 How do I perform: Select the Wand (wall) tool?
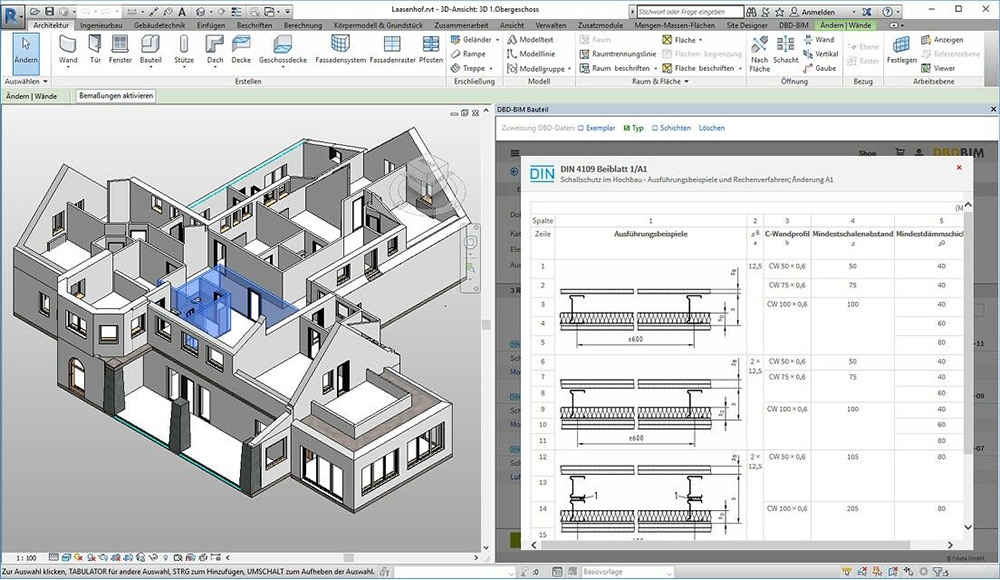[68, 50]
